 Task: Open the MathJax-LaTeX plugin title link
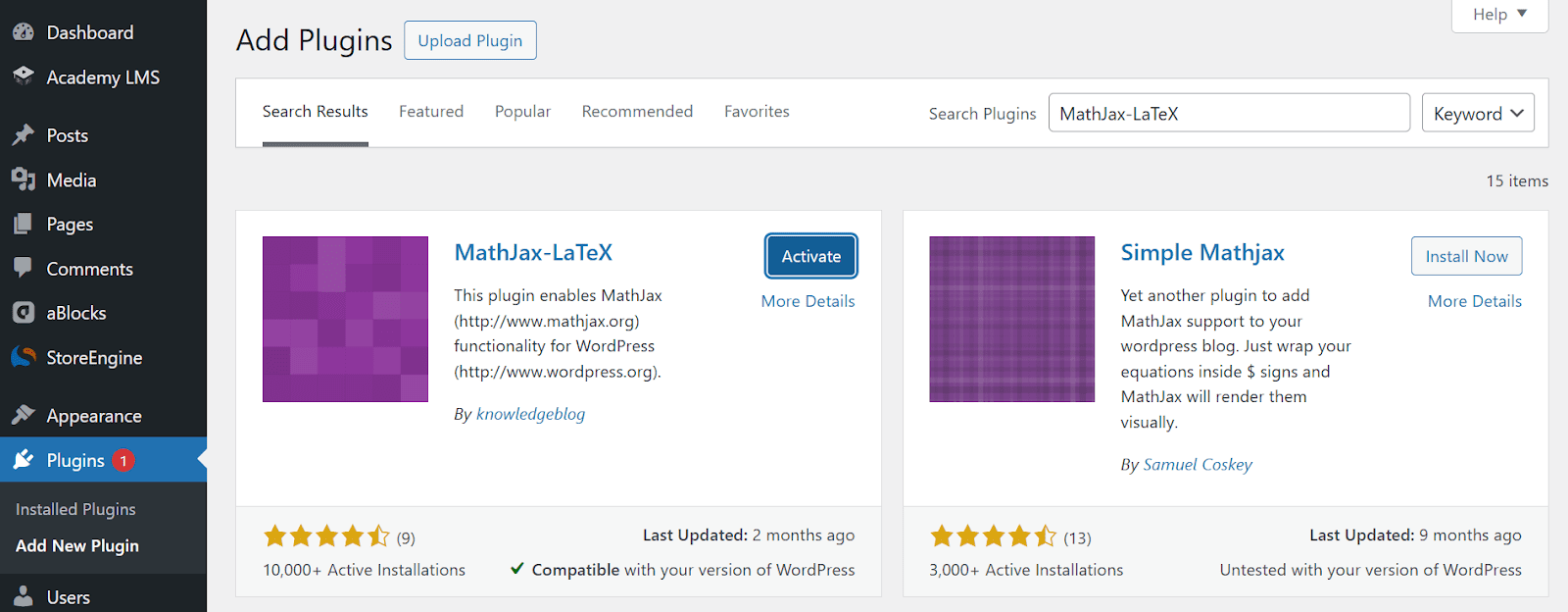[533, 252]
